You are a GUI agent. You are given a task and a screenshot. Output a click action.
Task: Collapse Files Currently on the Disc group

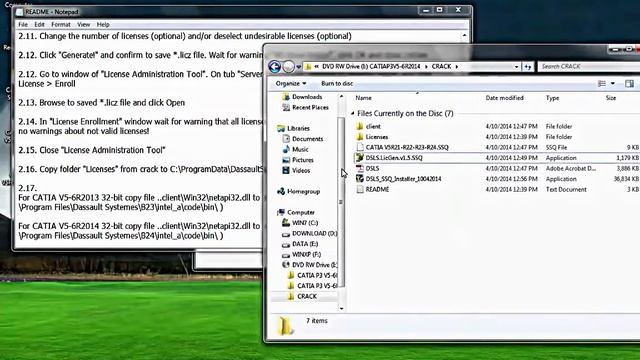click(x=353, y=113)
